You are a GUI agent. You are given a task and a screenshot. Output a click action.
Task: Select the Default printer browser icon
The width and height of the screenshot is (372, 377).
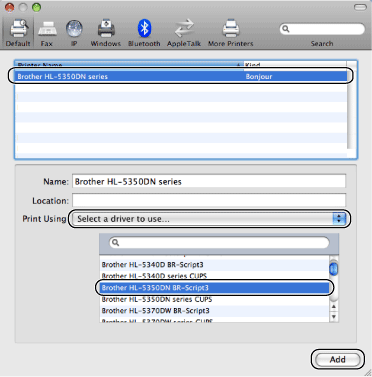pos(18,32)
